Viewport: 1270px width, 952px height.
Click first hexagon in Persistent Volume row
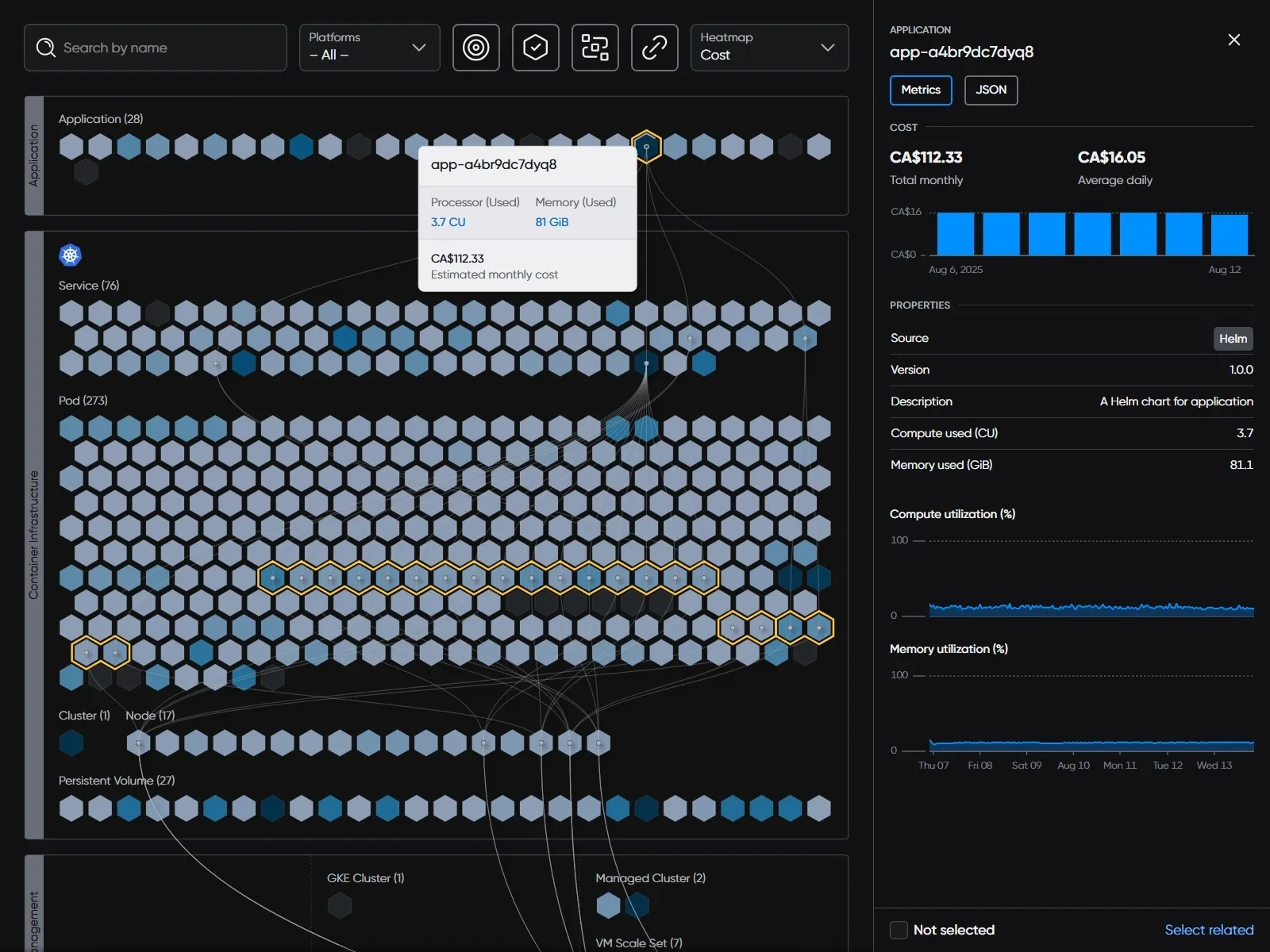71,808
